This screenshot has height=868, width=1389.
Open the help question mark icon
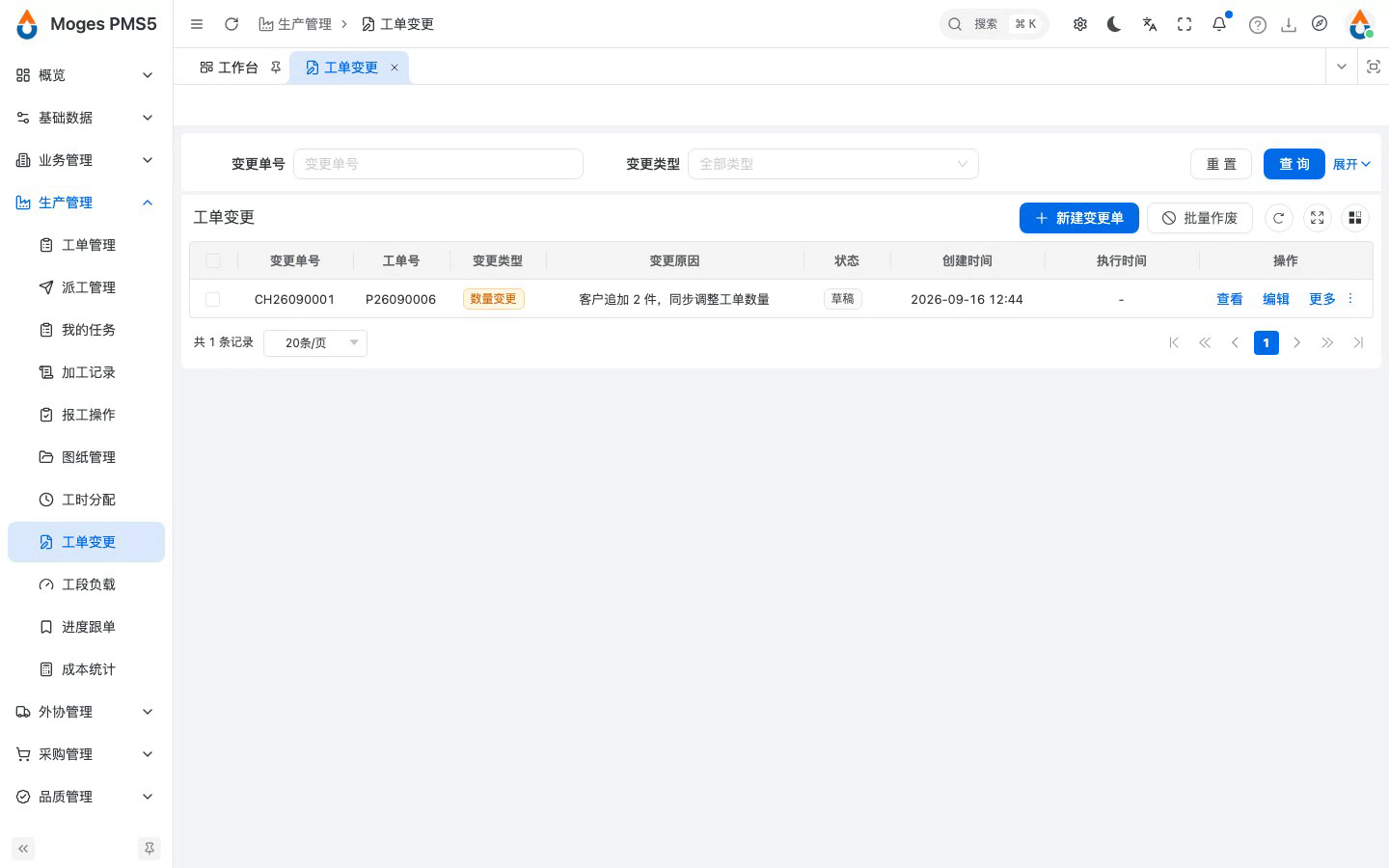[1257, 25]
